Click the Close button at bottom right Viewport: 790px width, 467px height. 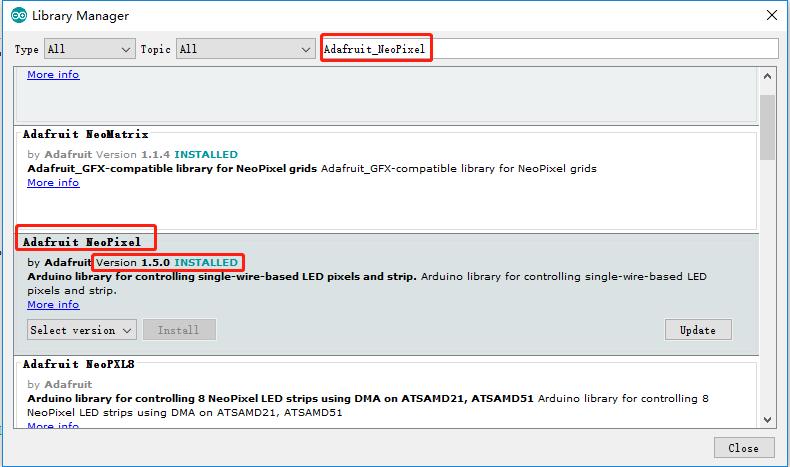point(743,447)
